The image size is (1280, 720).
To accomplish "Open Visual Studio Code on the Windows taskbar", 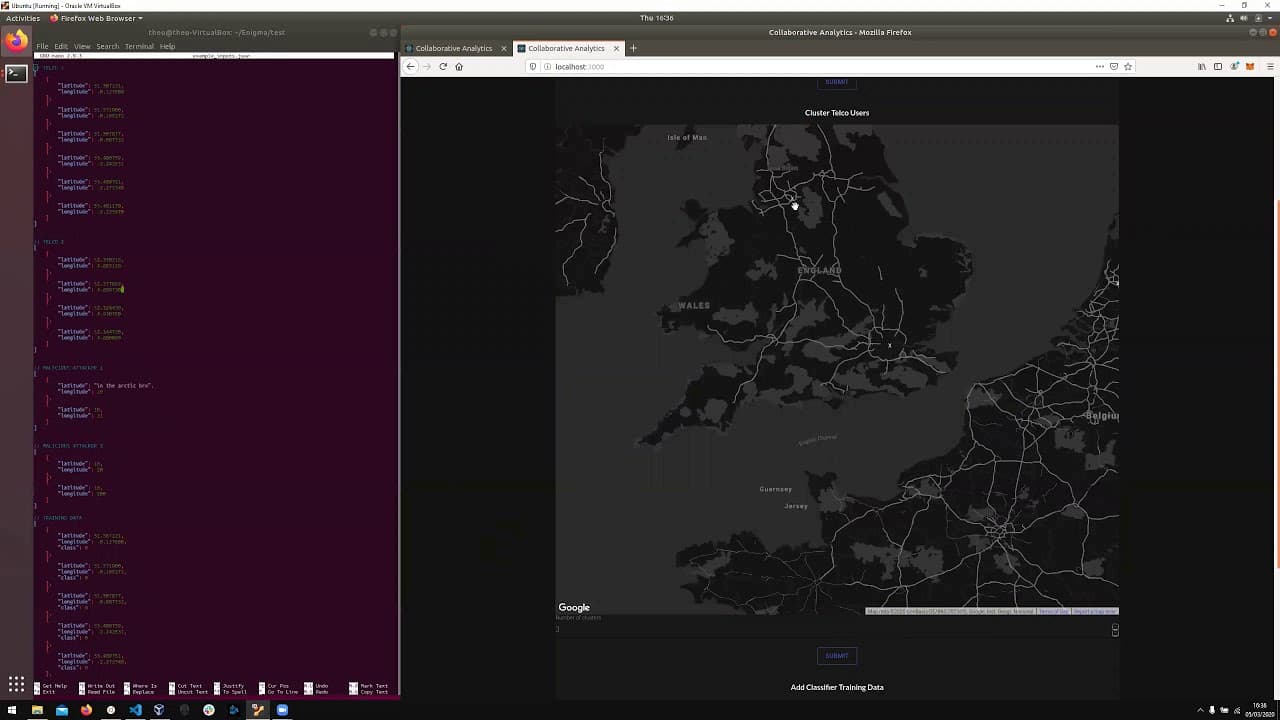I will (135, 710).
